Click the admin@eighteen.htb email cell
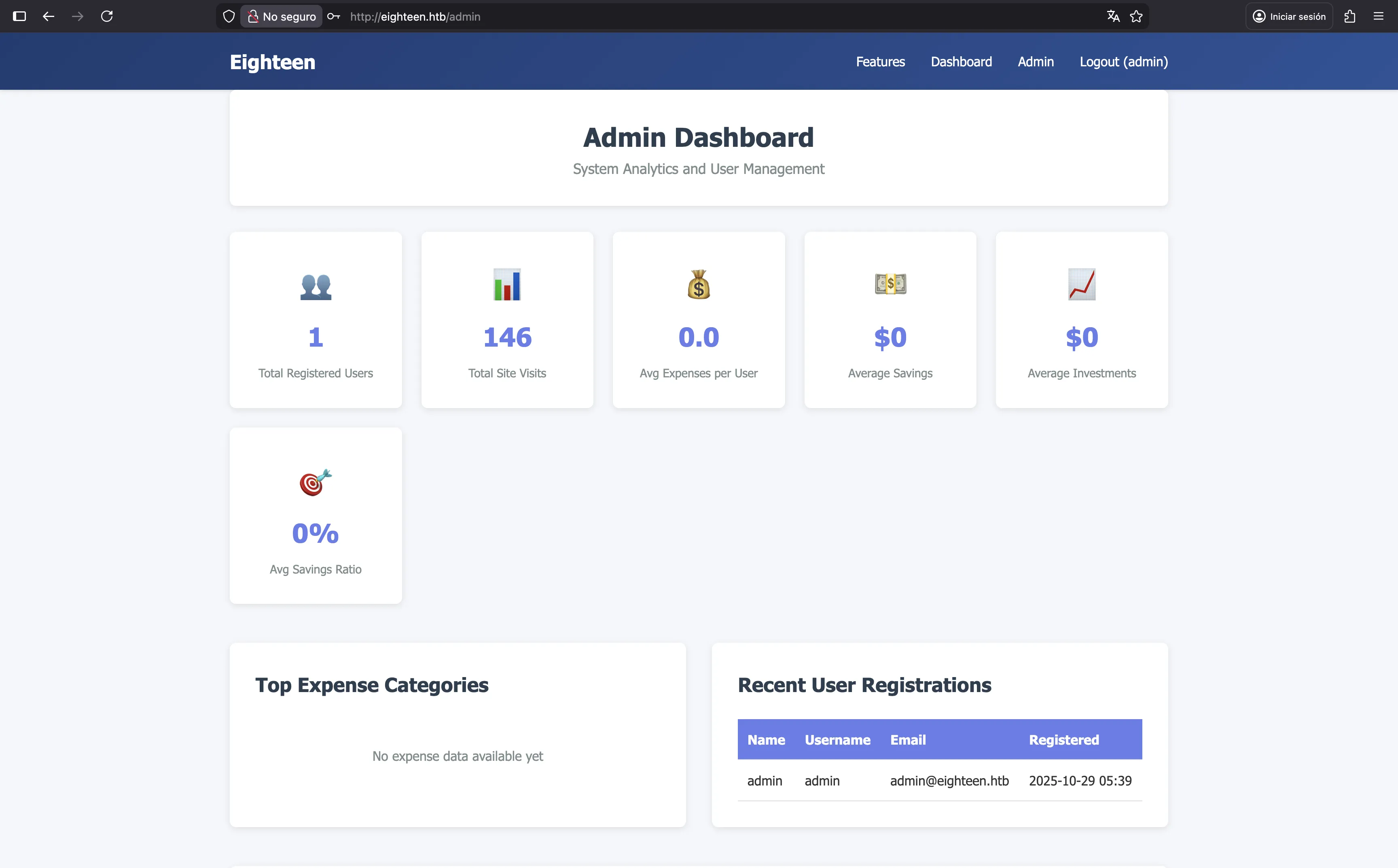 point(949,781)
